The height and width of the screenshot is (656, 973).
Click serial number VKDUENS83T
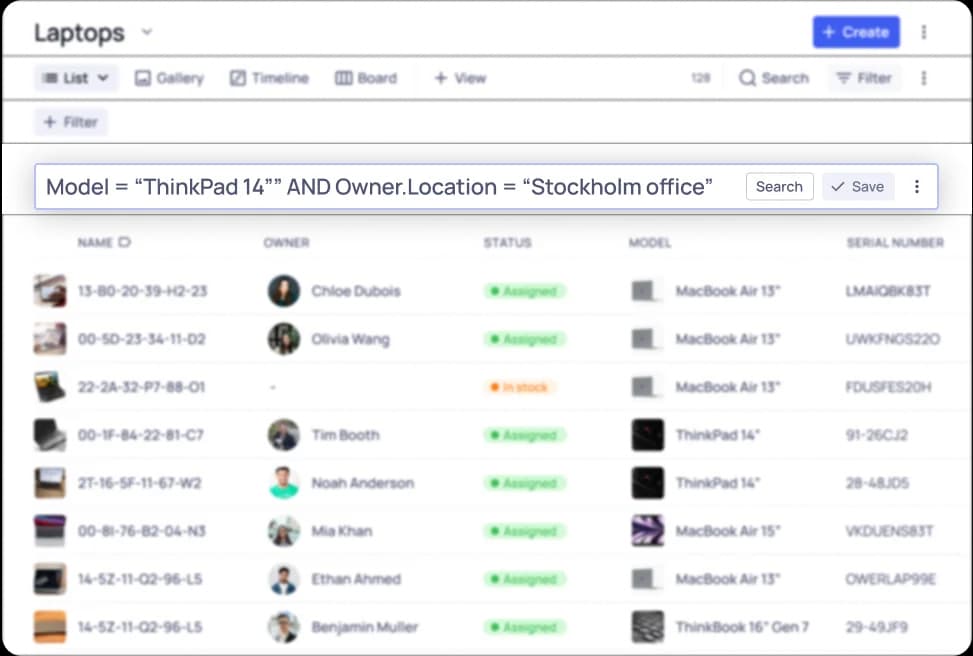point(889,531)
